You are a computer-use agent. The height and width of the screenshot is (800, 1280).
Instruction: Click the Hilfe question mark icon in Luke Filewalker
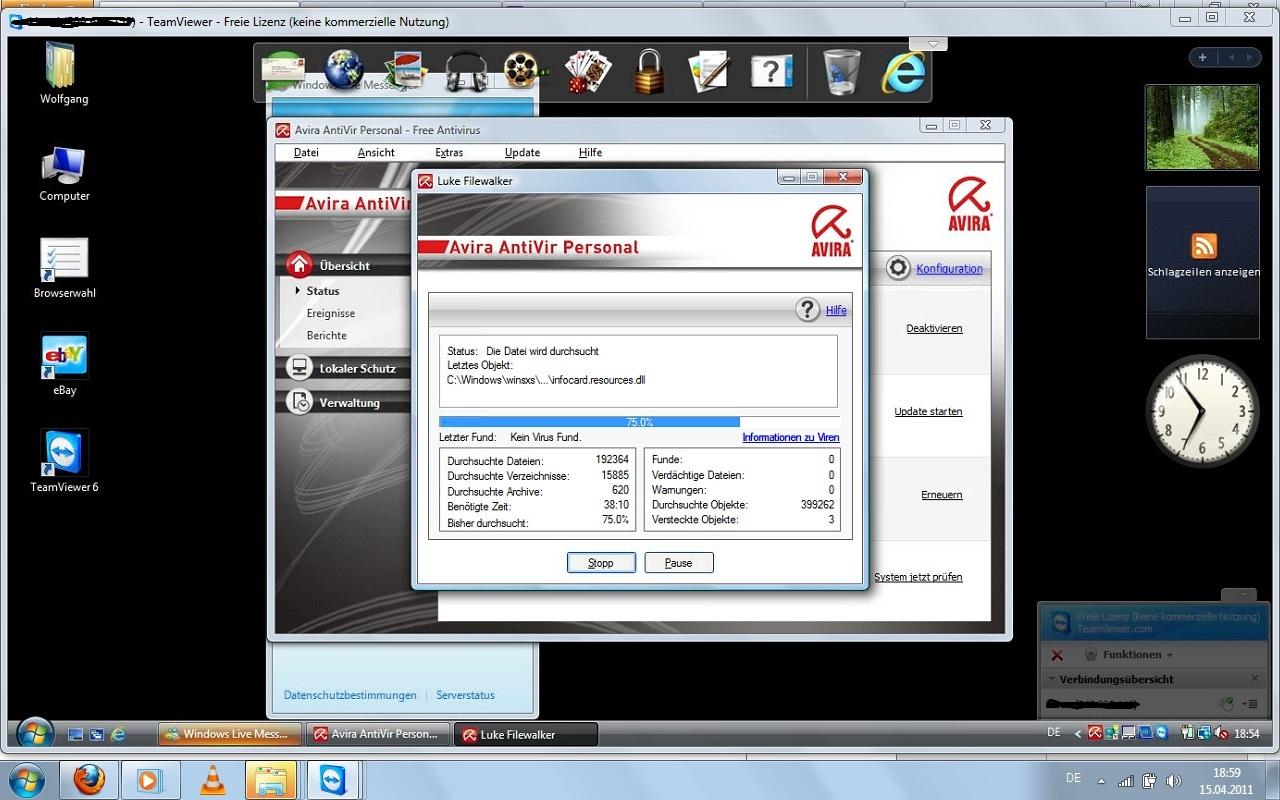(x=808, y=310)
